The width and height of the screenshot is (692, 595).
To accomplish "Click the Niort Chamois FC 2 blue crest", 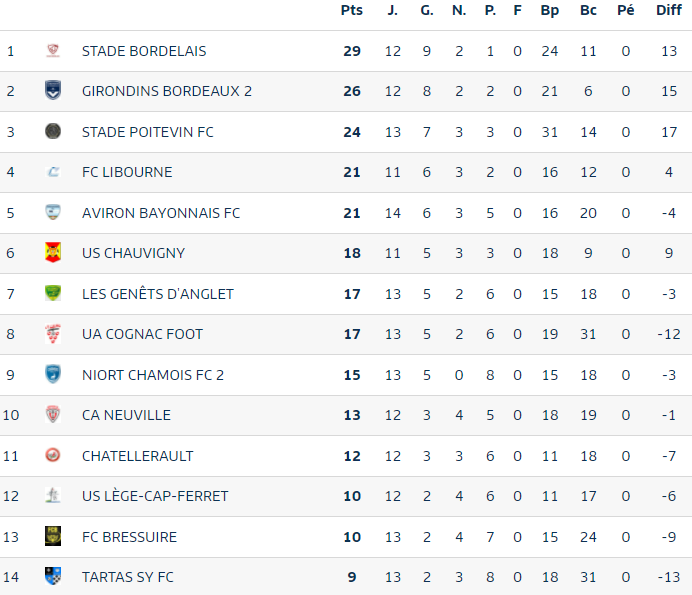I will pyautogui.click(x=53, y=374).
